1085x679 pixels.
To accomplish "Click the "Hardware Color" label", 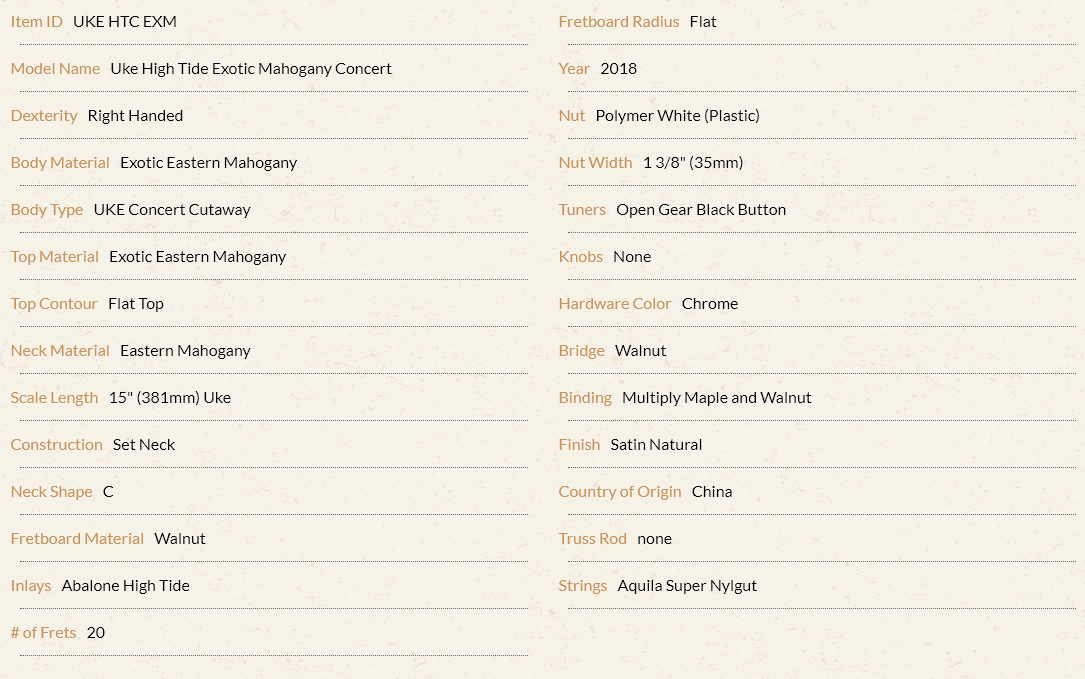I will pyautogui.click(x=615, y=304).
